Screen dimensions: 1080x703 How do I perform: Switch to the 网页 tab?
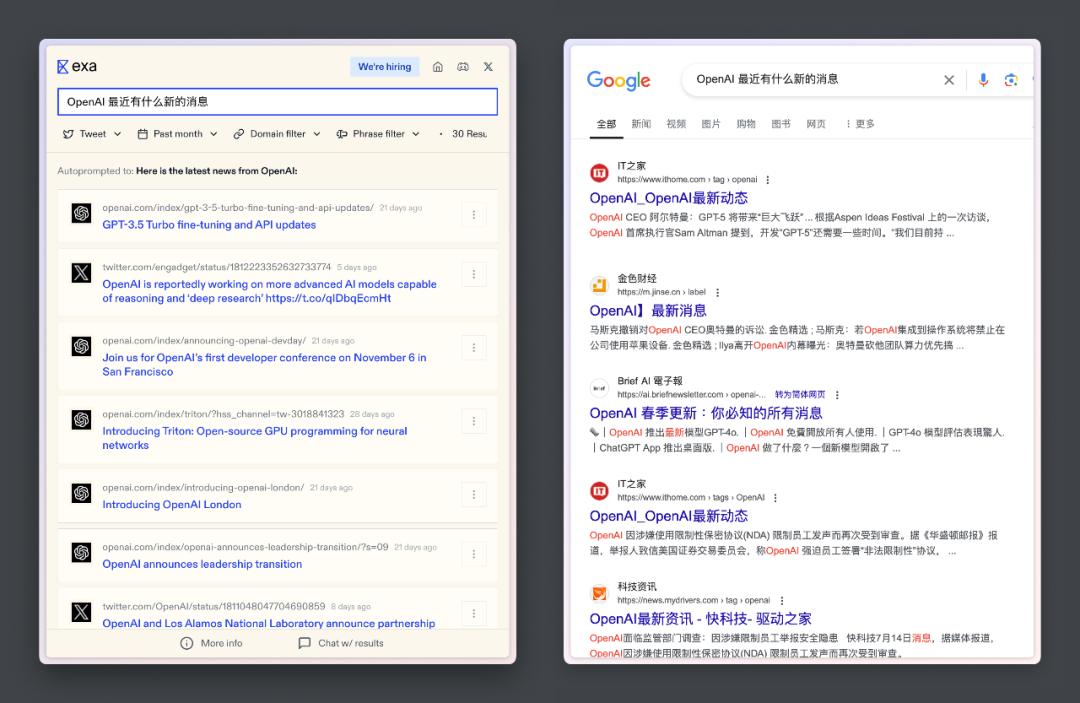click(816, 124)
